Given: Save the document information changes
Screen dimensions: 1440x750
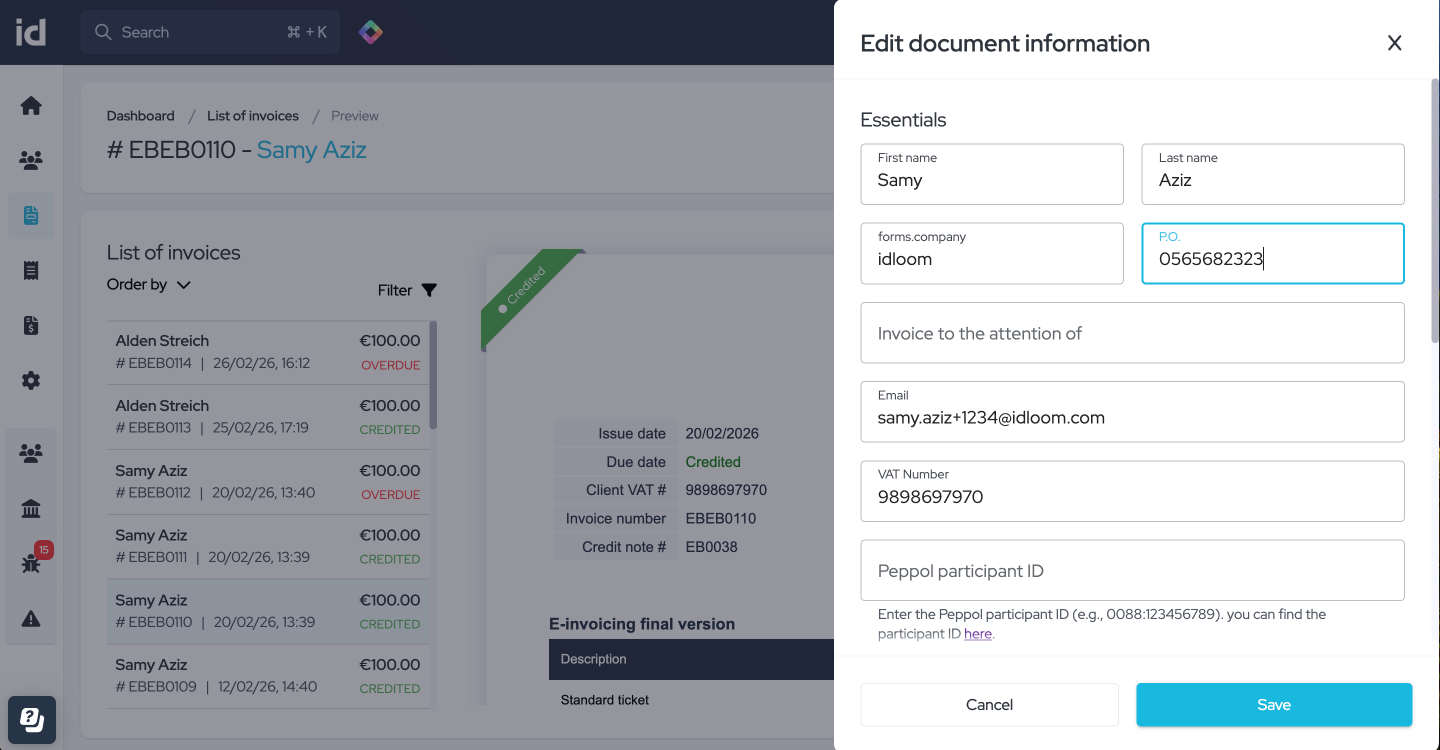Looking at the screenshot, I should [x=1273, y=704].
